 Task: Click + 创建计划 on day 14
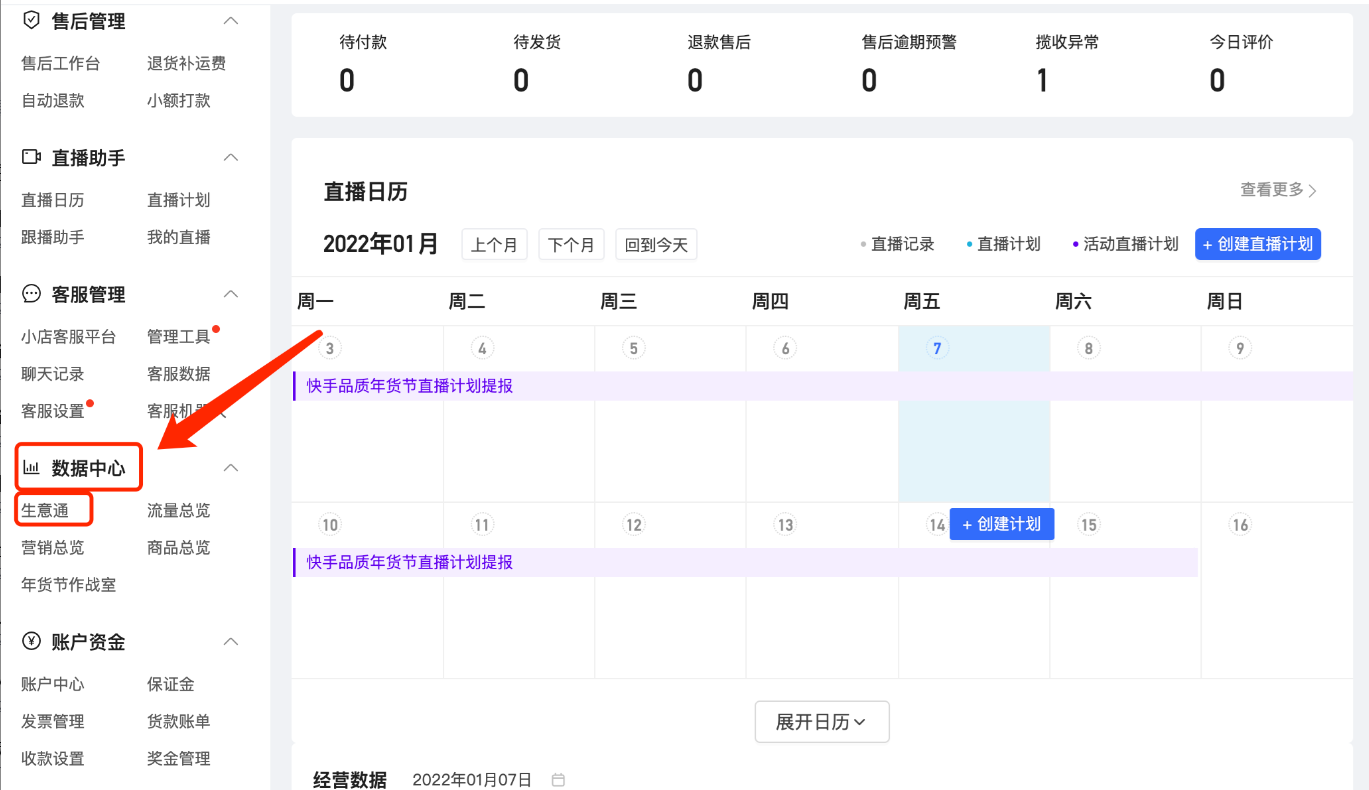point(1002,524)
